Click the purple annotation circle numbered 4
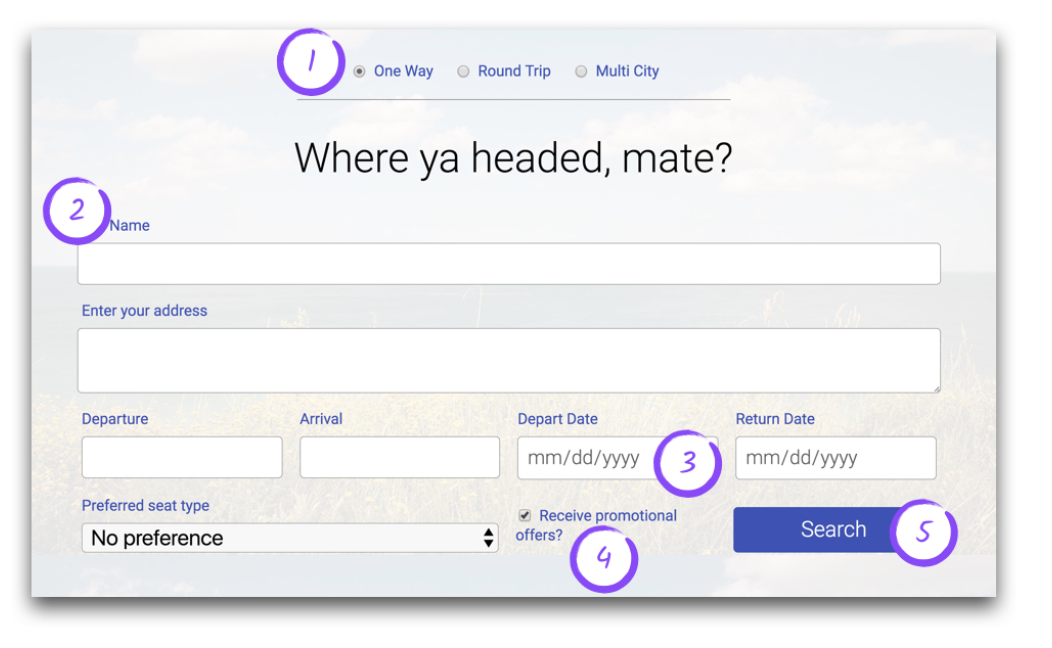Image resolution: width=1052 pixels, height=648 pixels. [603, 558]
